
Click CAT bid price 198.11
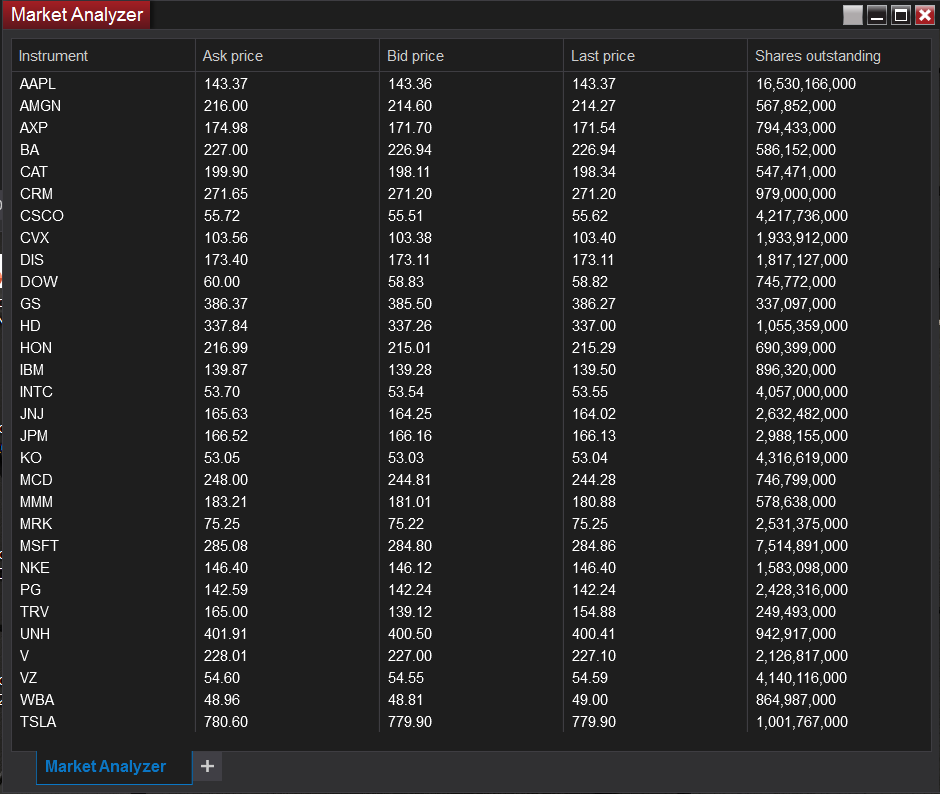[410, 172]
